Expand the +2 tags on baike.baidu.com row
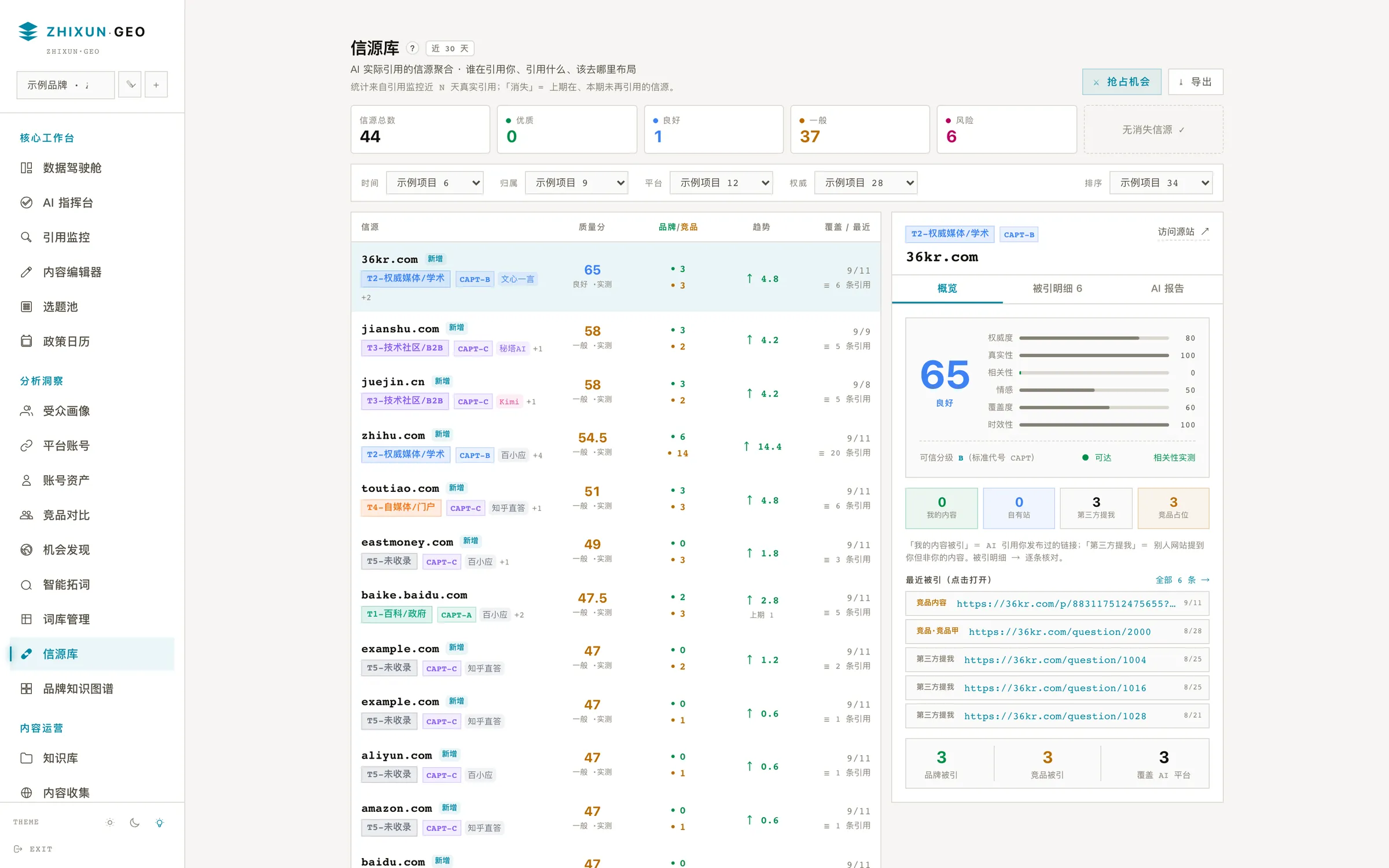 point(519,615)
